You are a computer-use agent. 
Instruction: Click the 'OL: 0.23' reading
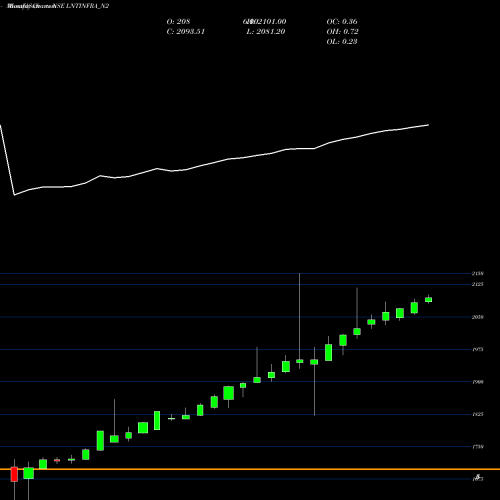(342, 42)
